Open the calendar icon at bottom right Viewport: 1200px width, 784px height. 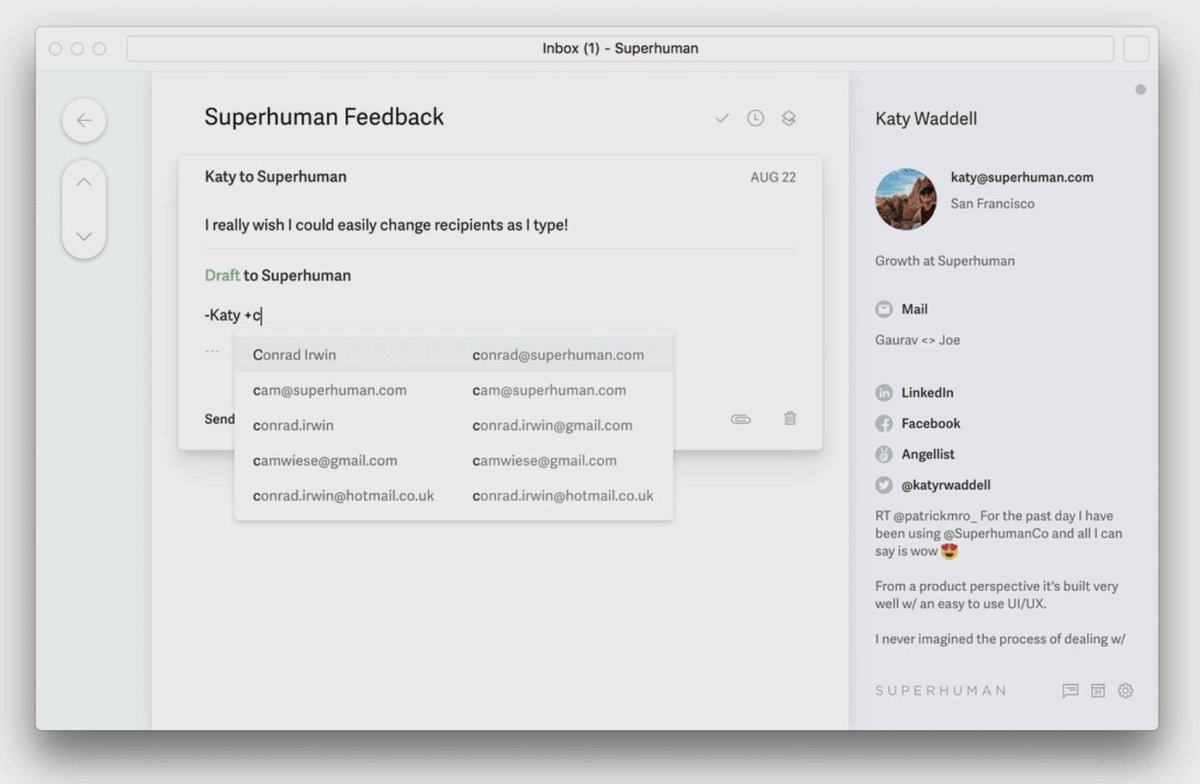(x=1098, y=690)
